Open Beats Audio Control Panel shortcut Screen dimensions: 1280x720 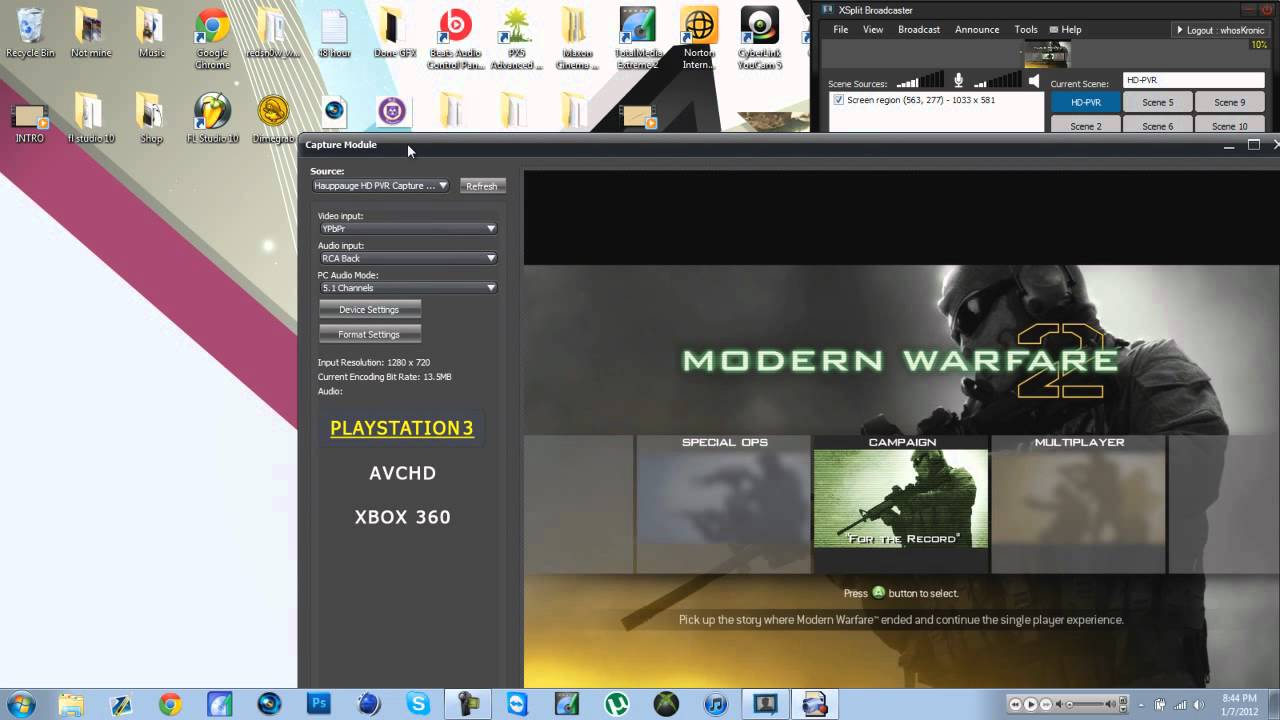click(455, 38)
